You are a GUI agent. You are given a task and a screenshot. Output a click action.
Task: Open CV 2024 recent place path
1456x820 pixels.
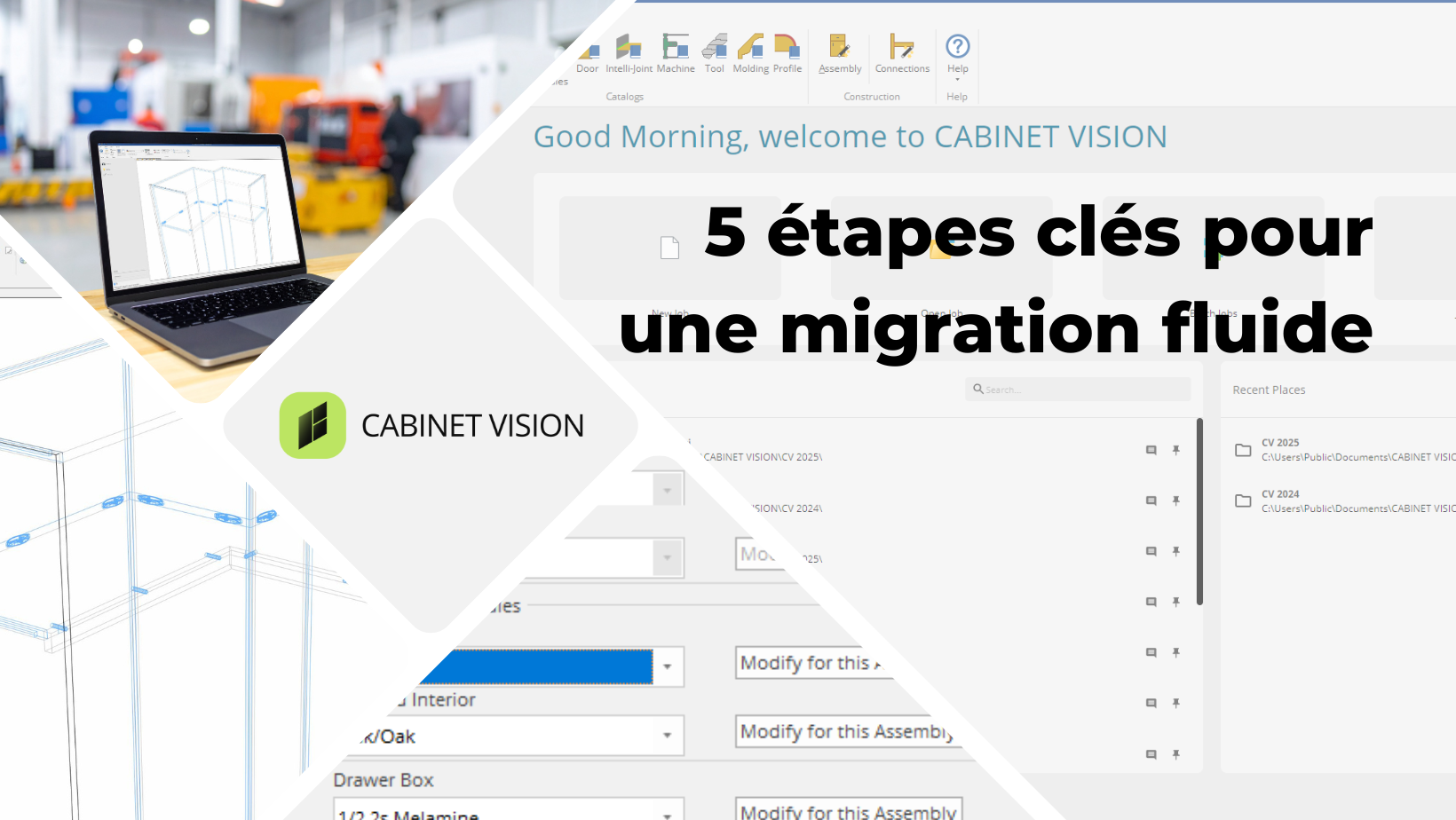click(x=1357, y=509)
